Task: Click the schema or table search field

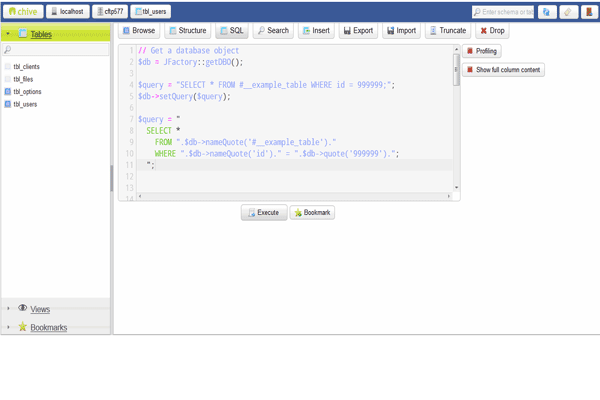Action: click(506, 12)
